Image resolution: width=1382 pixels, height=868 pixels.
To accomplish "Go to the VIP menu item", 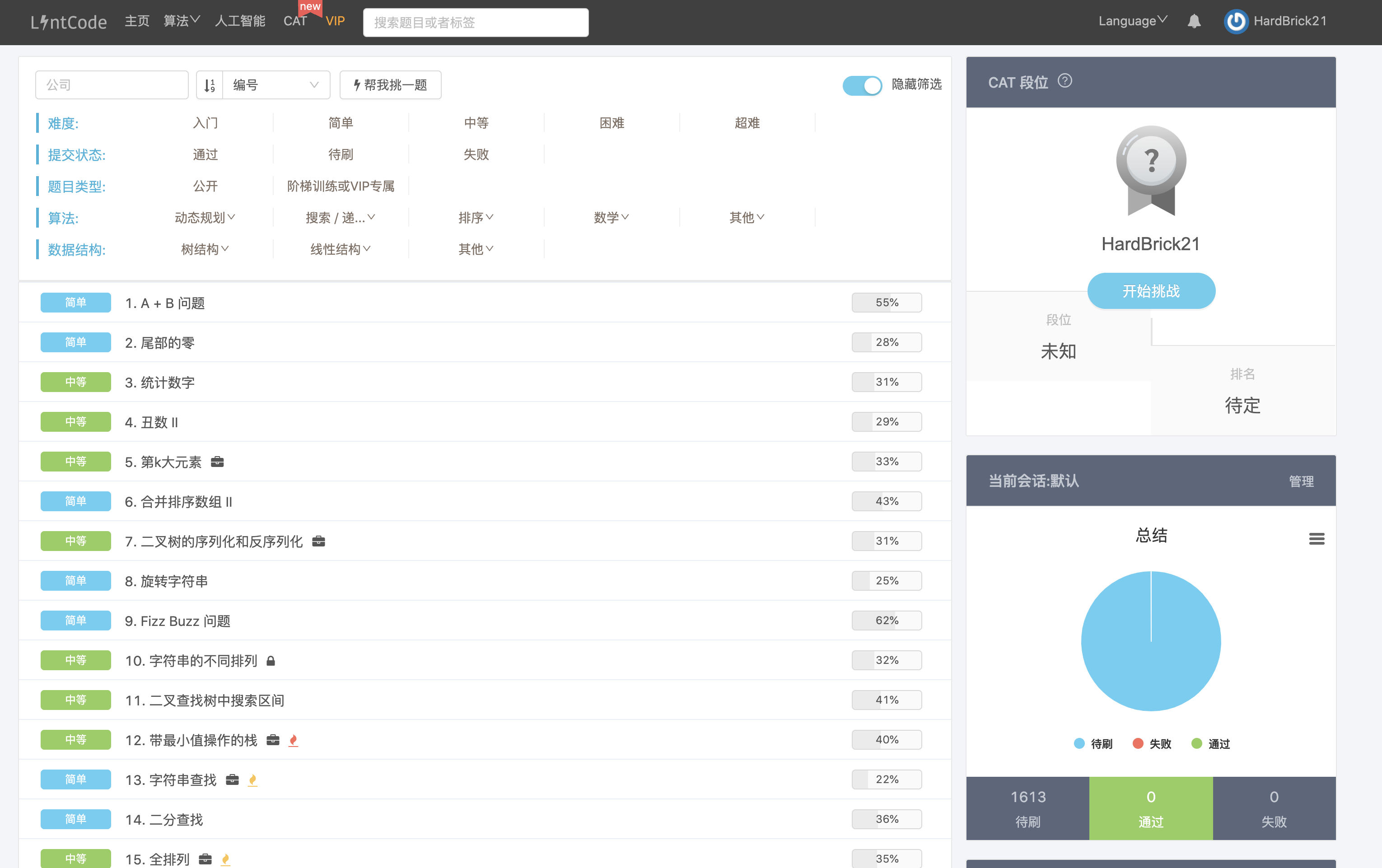I will tap(335, 21).
